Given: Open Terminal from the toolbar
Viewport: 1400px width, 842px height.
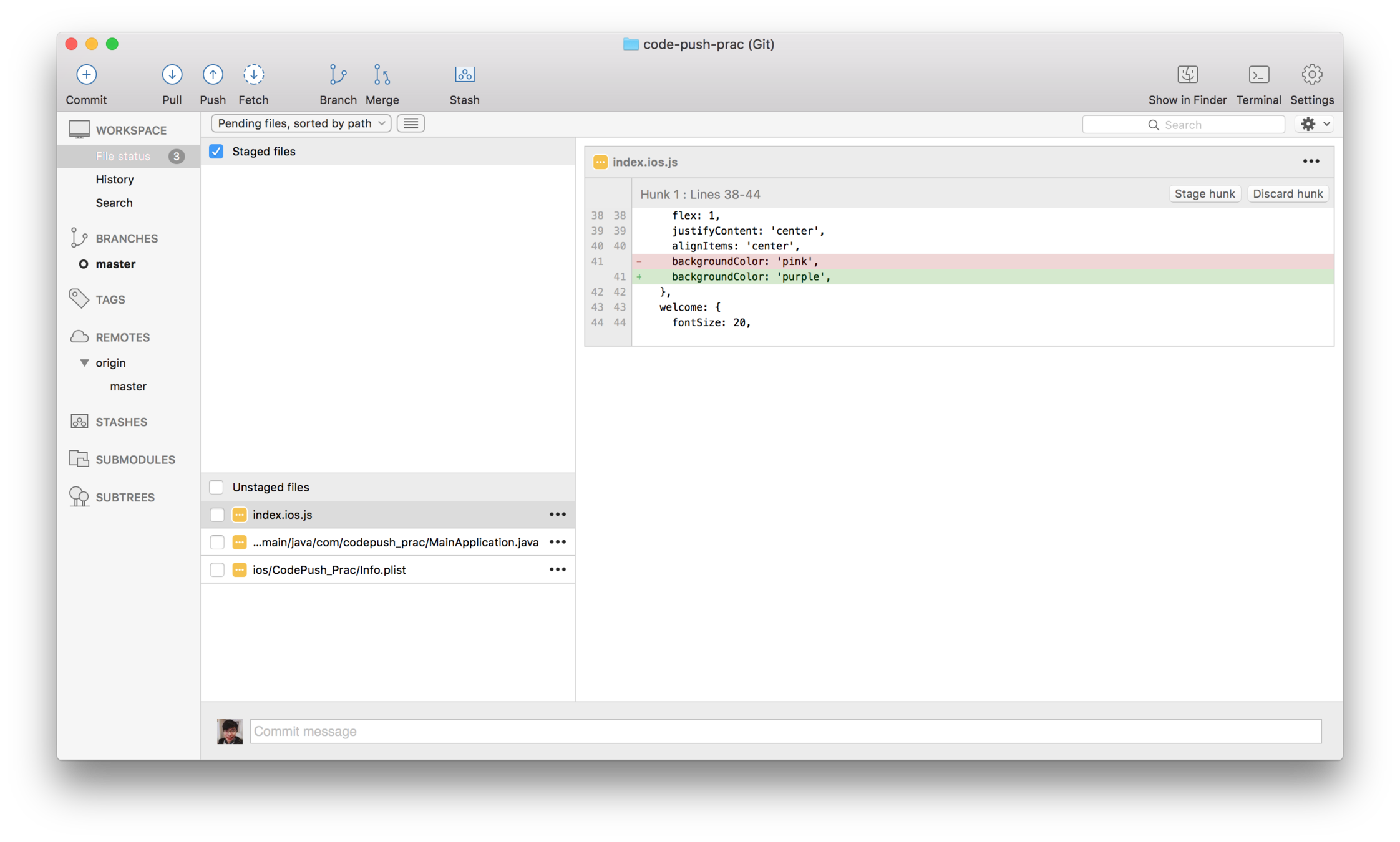Looking at the screenshot, I should pyautogui.click(x=1258, y=75).
